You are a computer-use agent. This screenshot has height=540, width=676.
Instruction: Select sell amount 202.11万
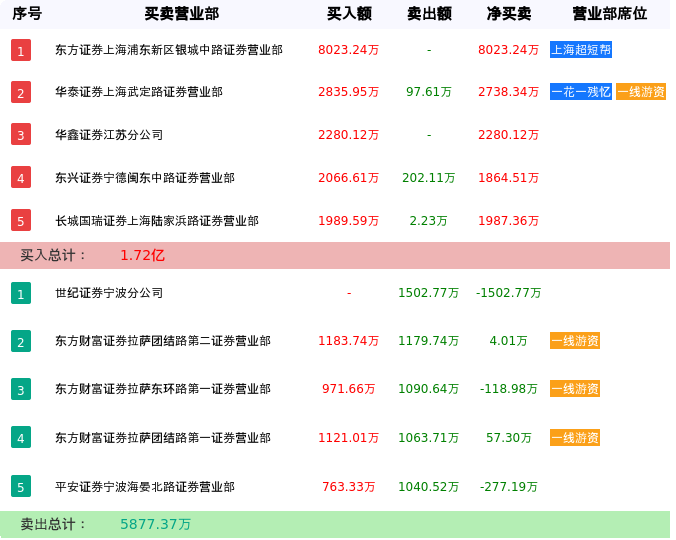(x=429, y=178)
